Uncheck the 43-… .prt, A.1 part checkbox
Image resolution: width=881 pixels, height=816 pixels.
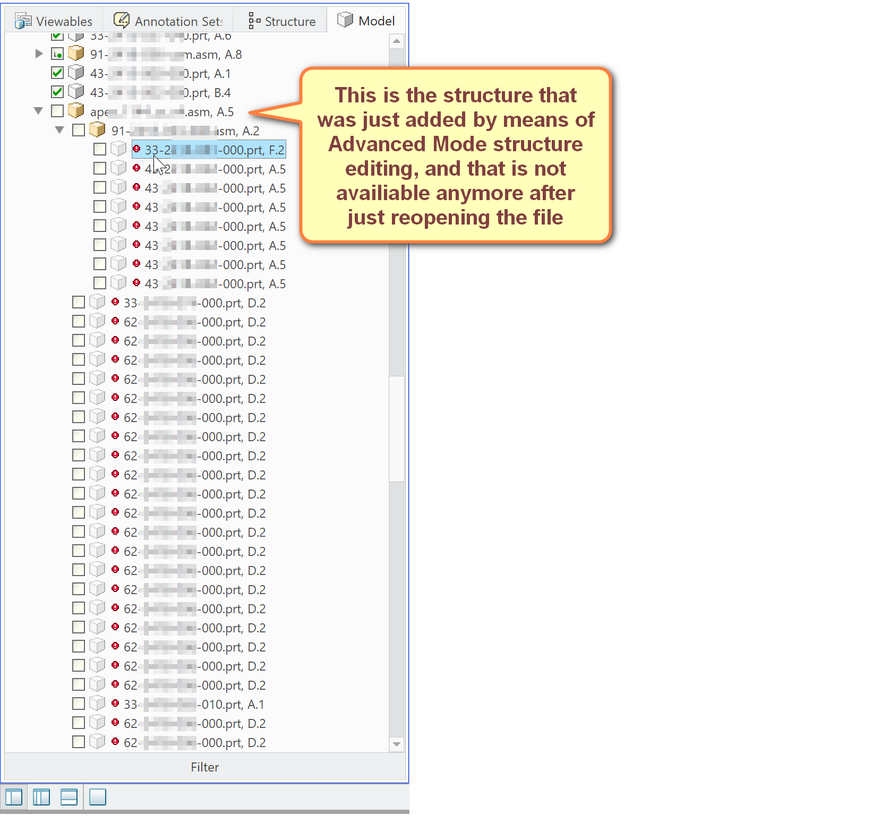57,73
